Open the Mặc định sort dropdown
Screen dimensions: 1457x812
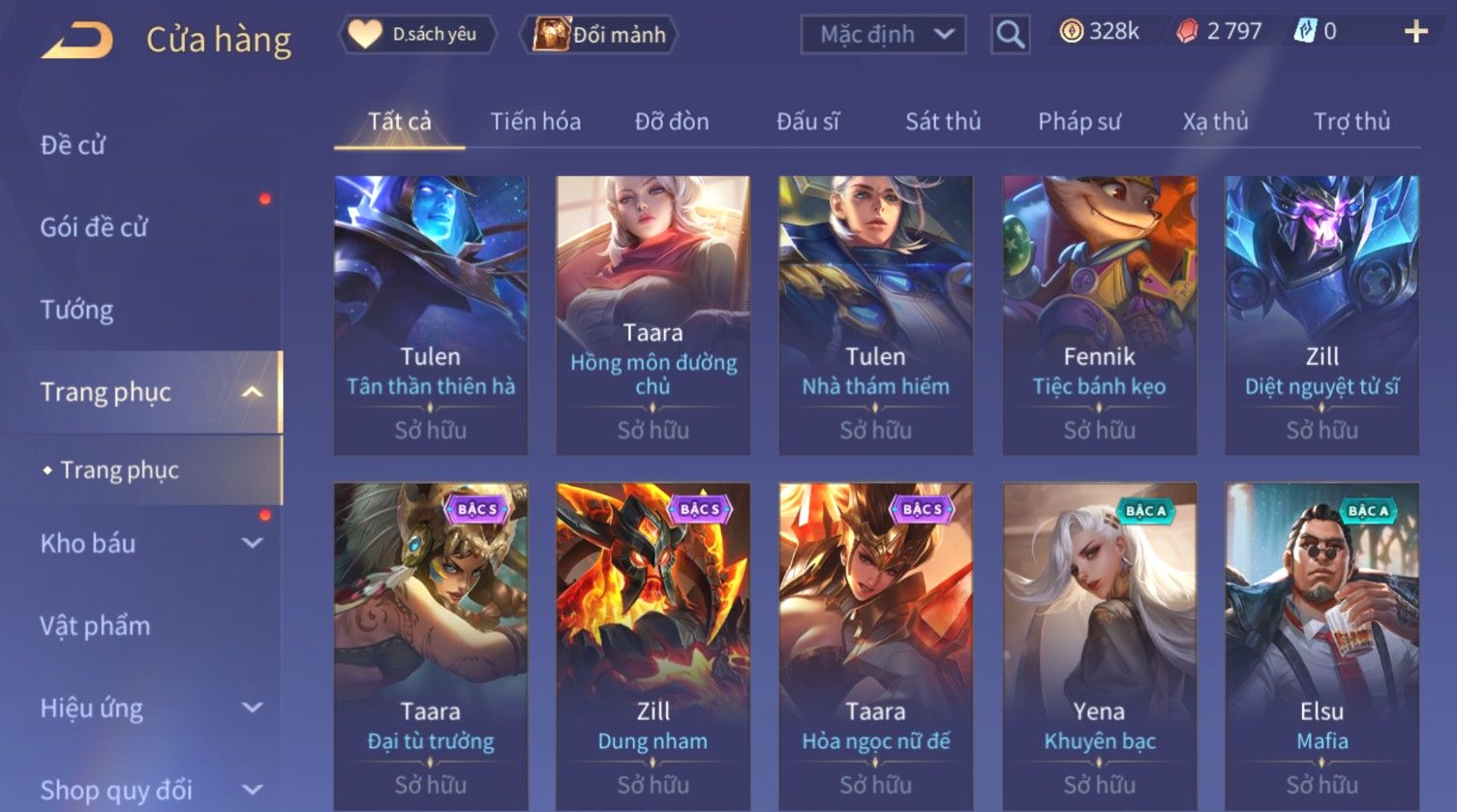pyautogui.click(x=883, y=35)
